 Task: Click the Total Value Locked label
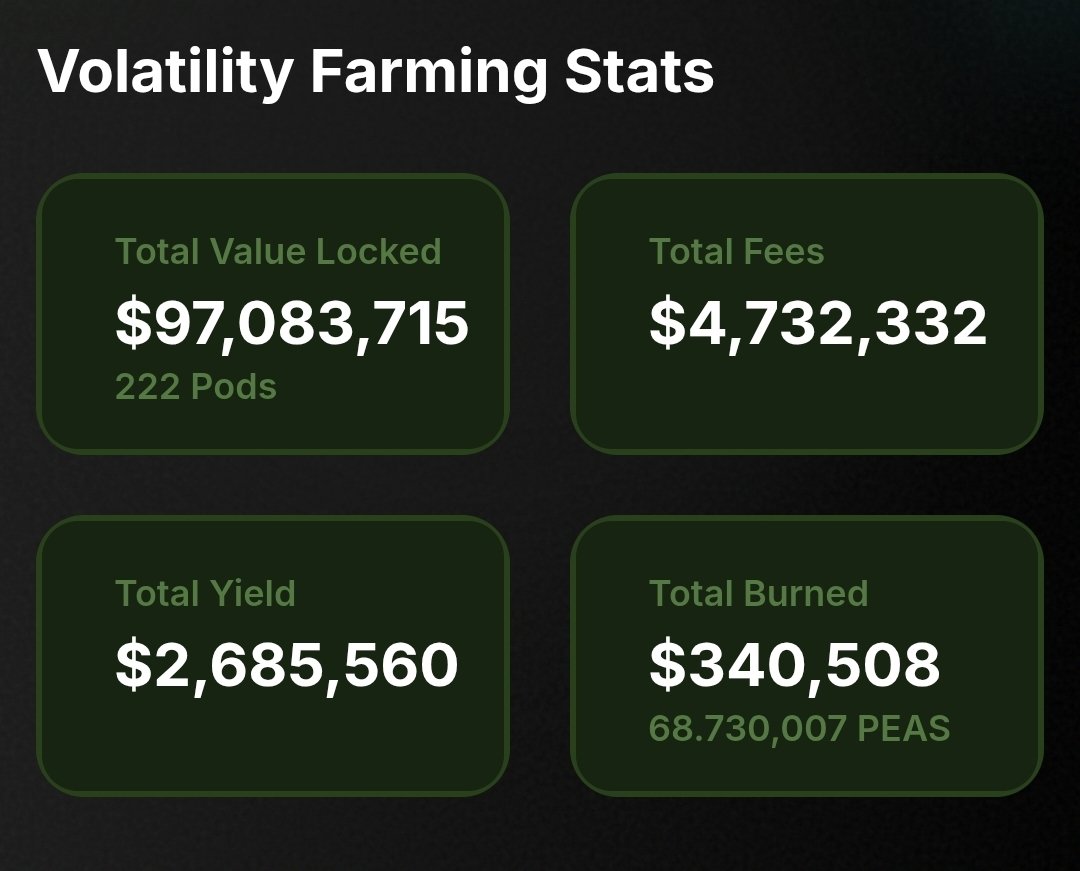tap(278, 251)
